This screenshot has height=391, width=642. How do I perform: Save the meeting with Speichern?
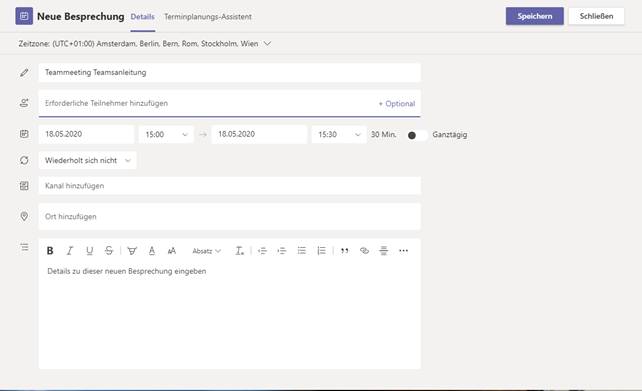(534, 16)
